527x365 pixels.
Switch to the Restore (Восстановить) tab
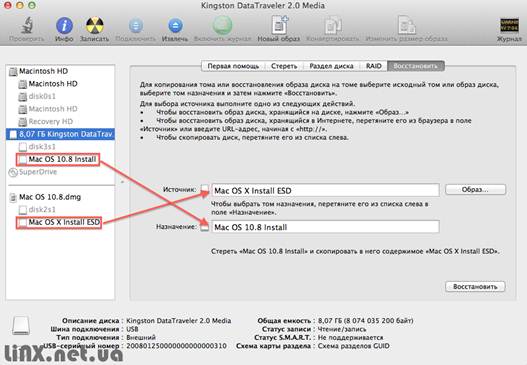tap(416, 66)
